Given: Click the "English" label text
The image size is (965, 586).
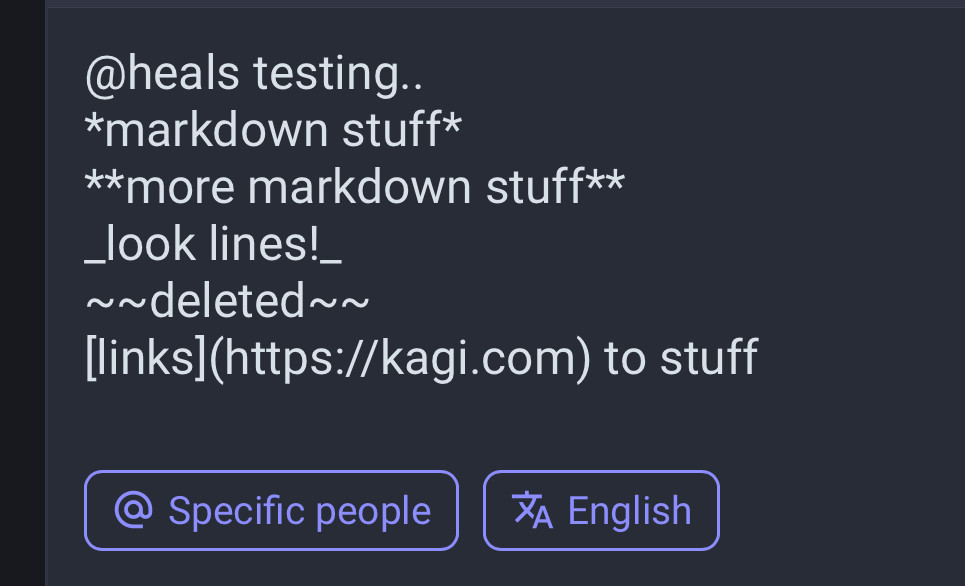Looking at the screenshot, I should [630, 511].
